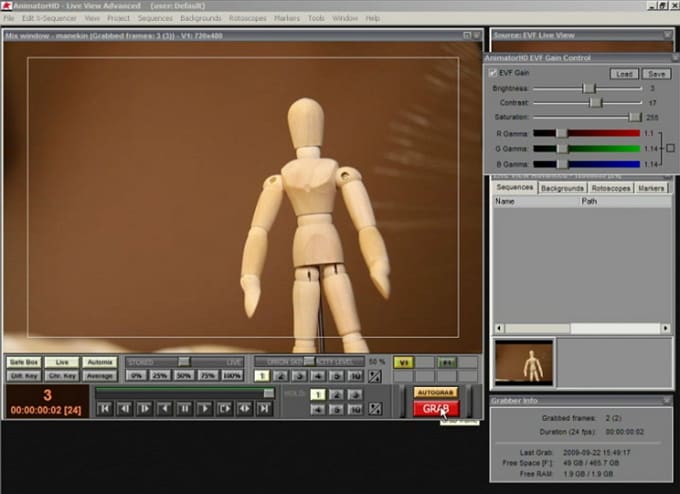Click the sequences list right scroll arrow

coord(665,328)
